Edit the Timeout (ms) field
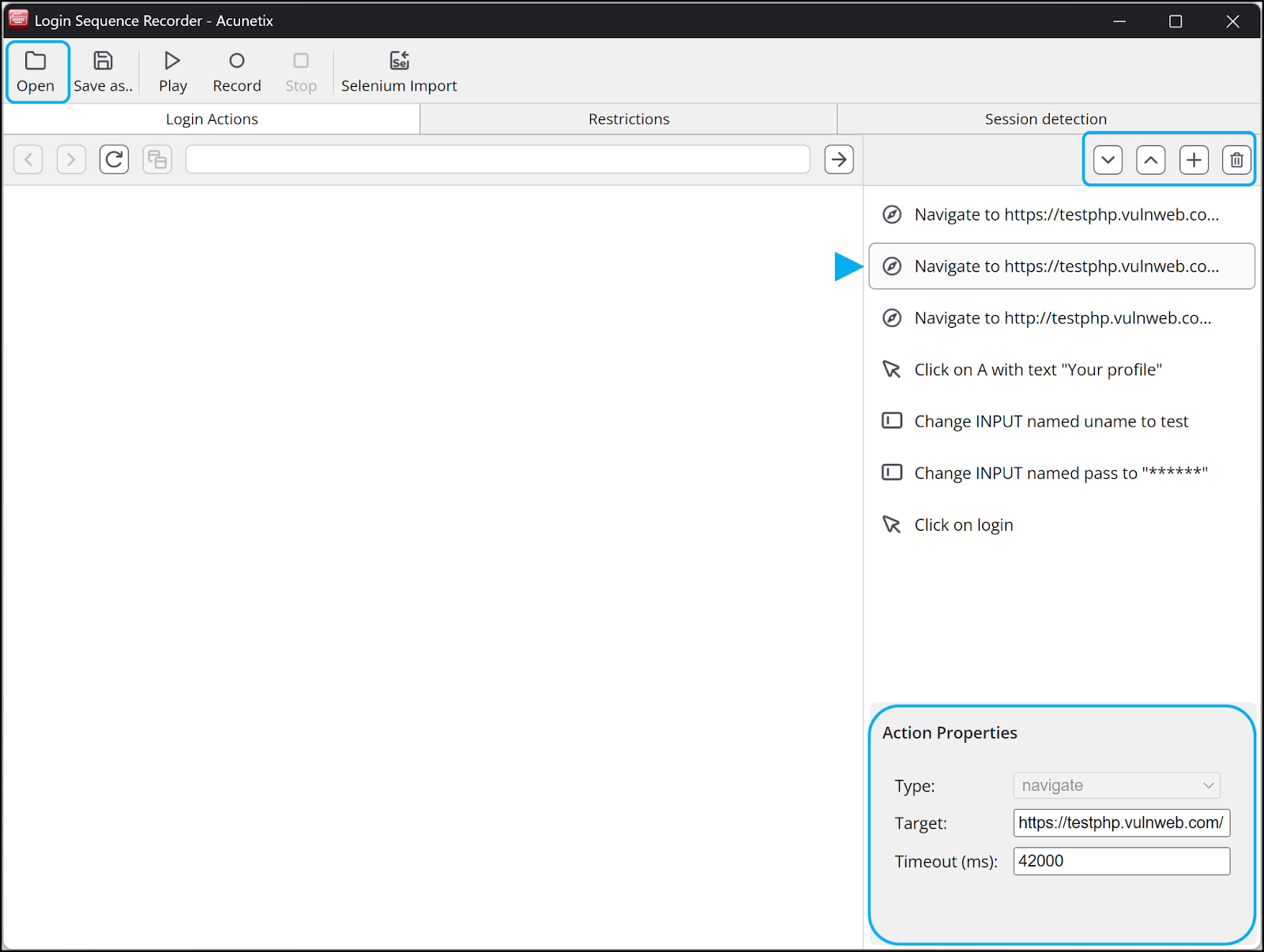 (1122, 861)
